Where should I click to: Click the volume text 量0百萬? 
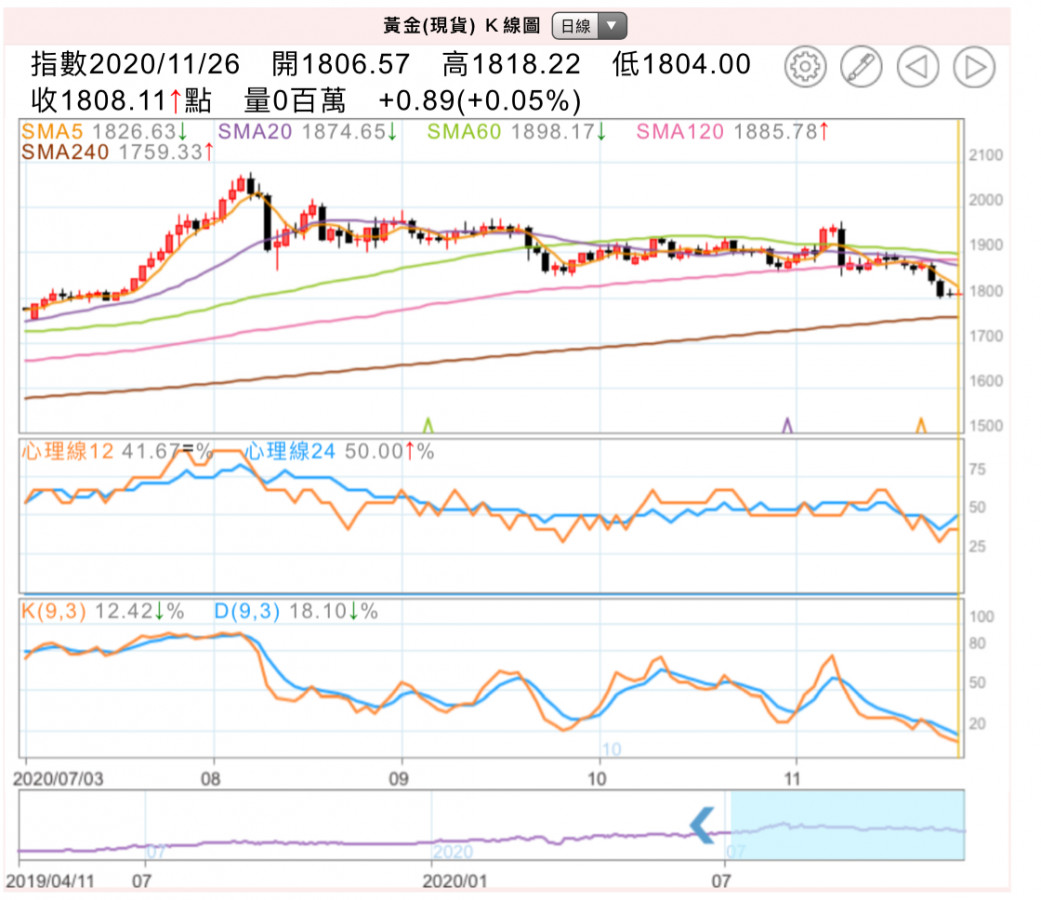coord(295,101)
